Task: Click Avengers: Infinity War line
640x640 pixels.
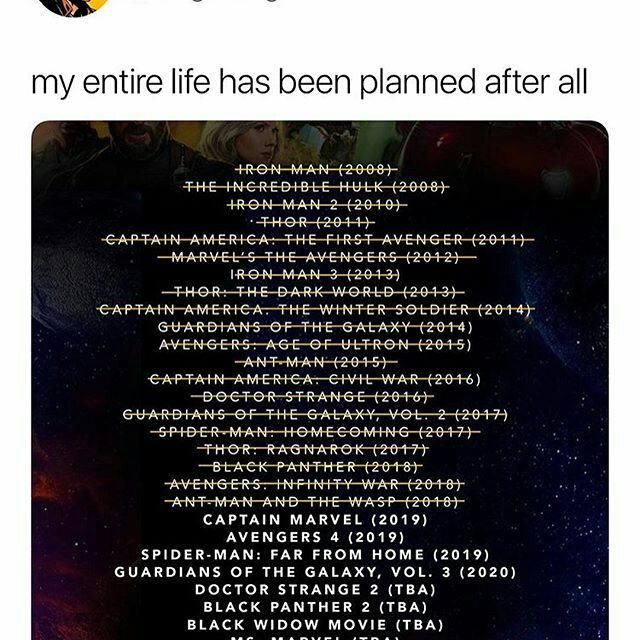Action: (x=315, y=484)
